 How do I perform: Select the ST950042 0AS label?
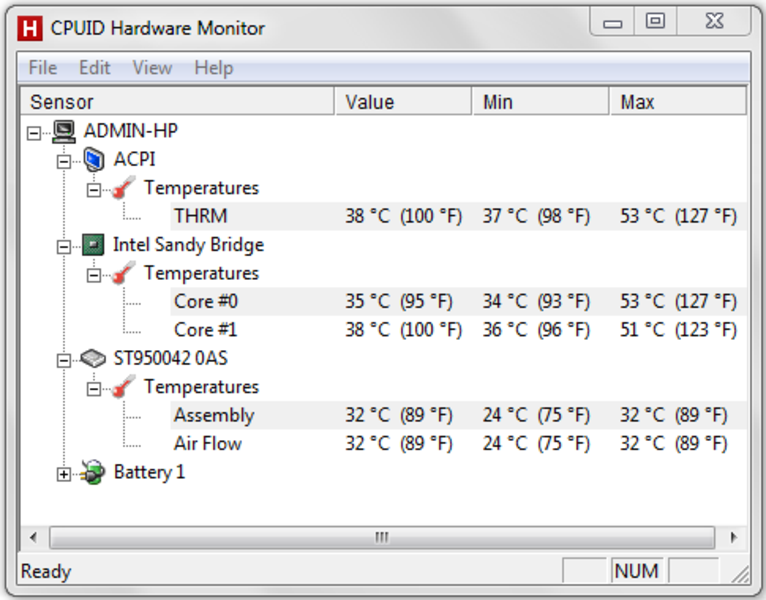coord(170,358)
